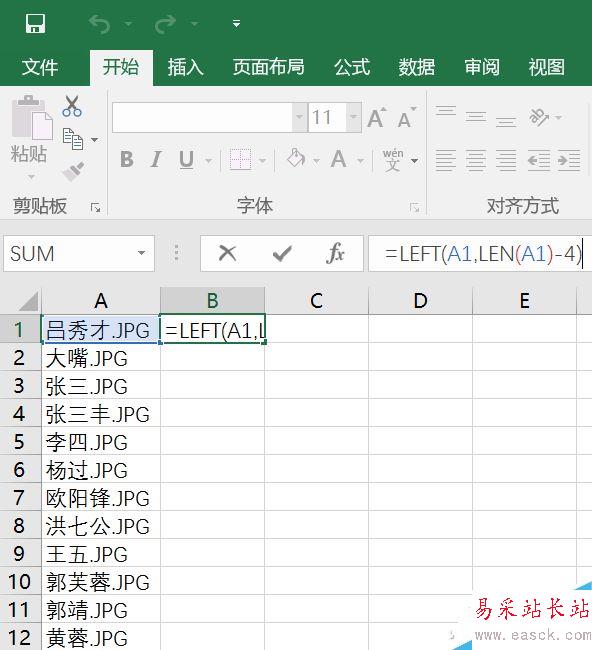Open the undo history dropdown arrow
Image resolution: width=592 pixels, height=650 pixels.
pyautogui.click(x=129, y=24)
